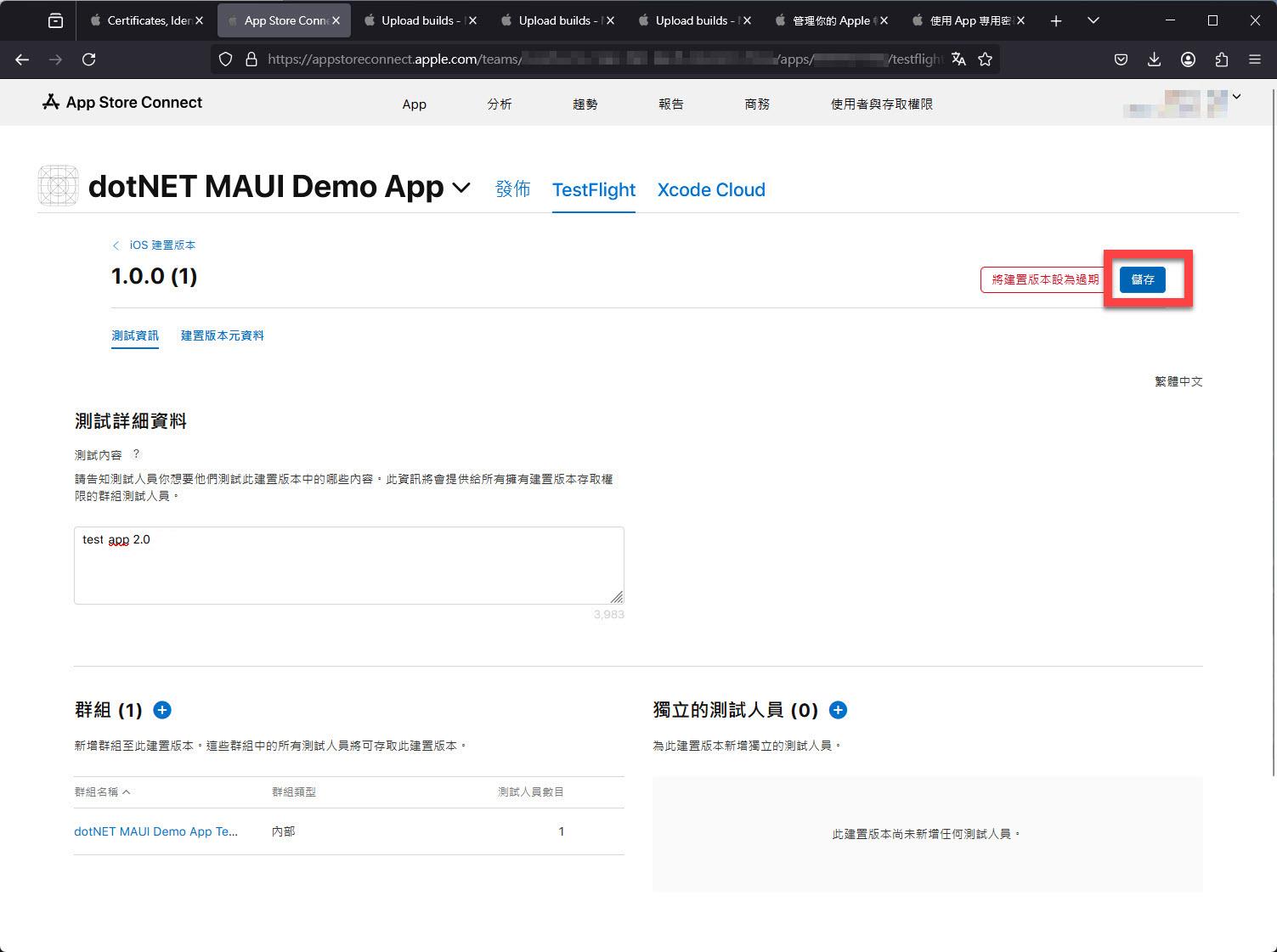Open the browser hamburger application menu
Viewport: 1277px width, 952px height.
(x=1254, y=59)
